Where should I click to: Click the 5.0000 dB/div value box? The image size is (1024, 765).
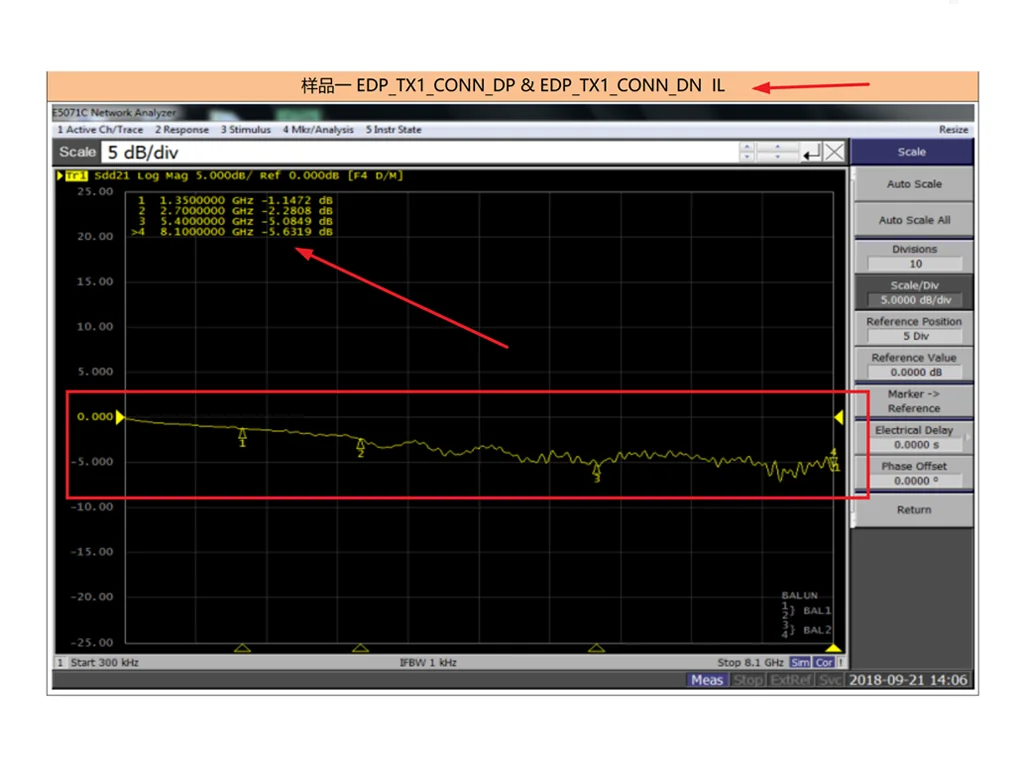coord(916,300)
